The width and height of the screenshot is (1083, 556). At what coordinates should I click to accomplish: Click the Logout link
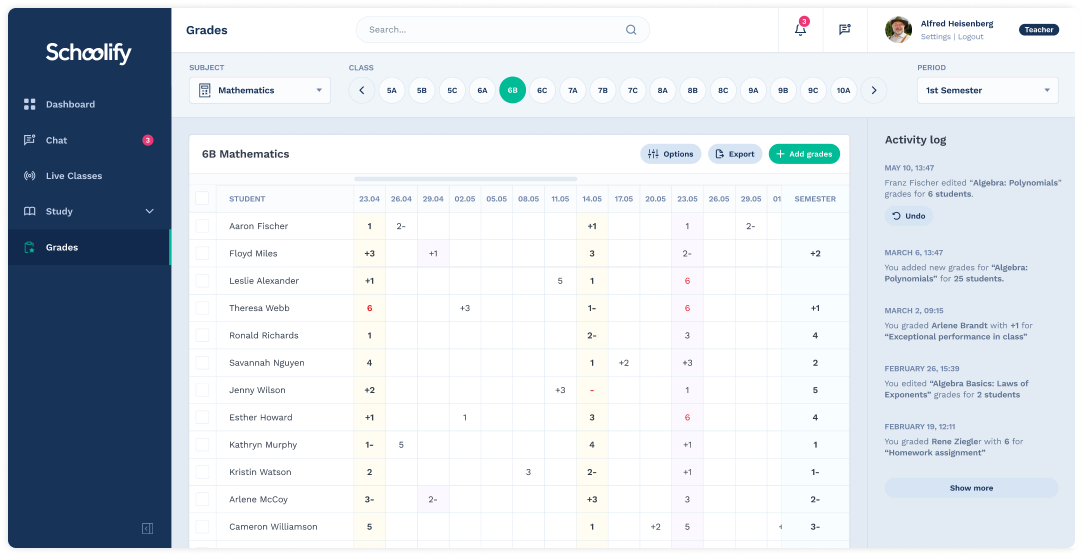tap(970, 37)
